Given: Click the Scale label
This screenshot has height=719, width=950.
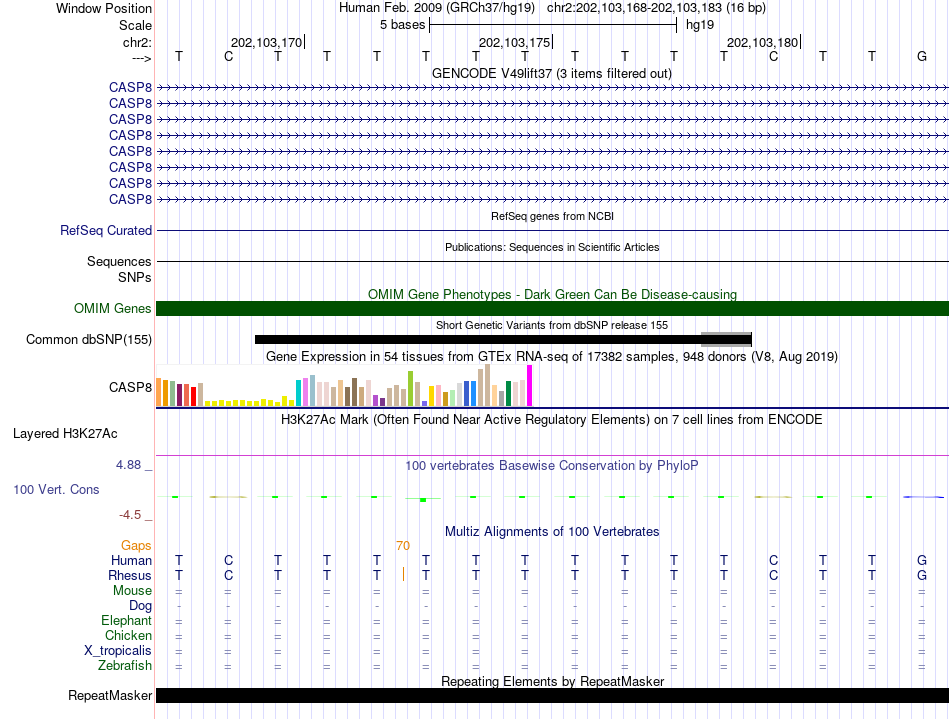Looking at the screenshot, I should pos(135,25).
